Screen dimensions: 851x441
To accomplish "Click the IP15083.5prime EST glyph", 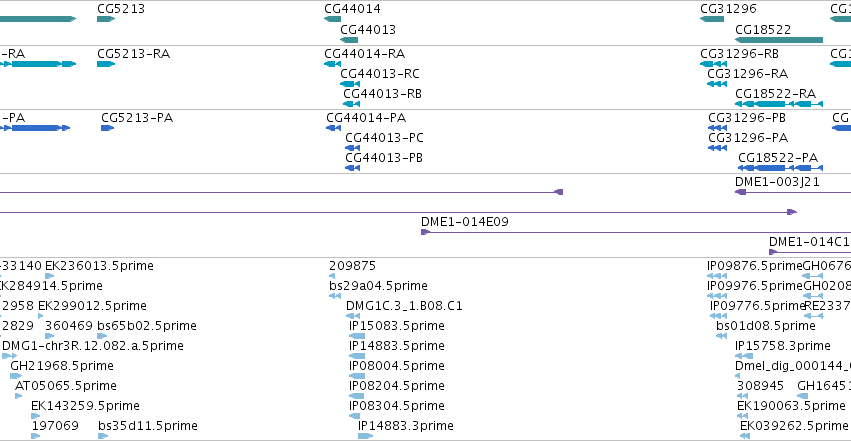I will tap(357, 336).
